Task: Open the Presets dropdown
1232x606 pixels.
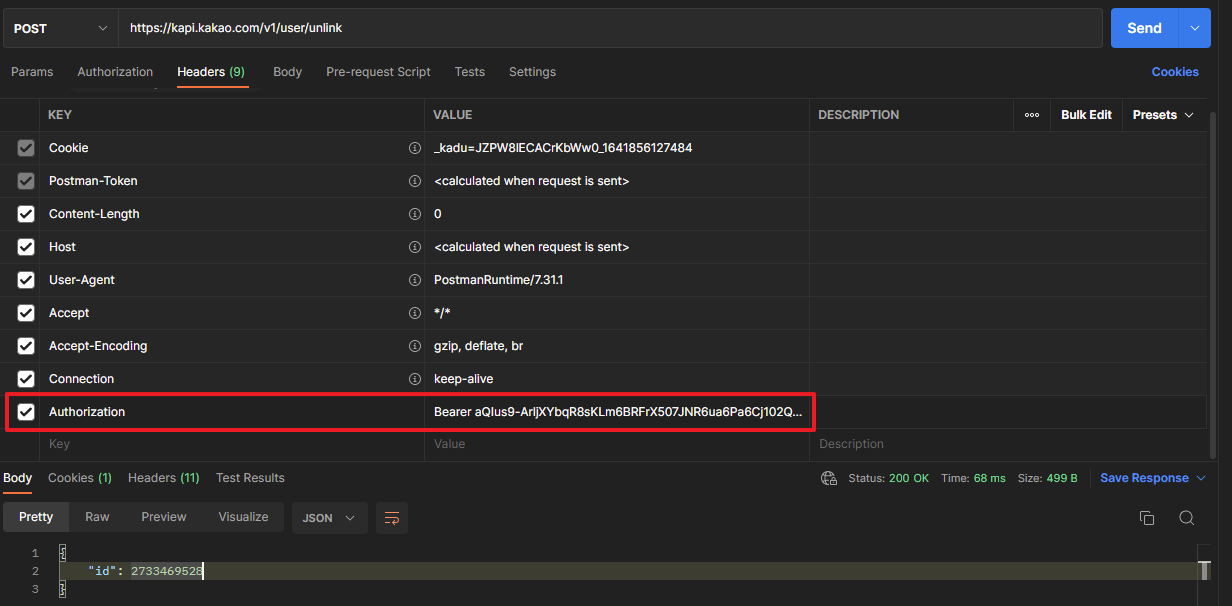Action: (x=1163, y=115)
